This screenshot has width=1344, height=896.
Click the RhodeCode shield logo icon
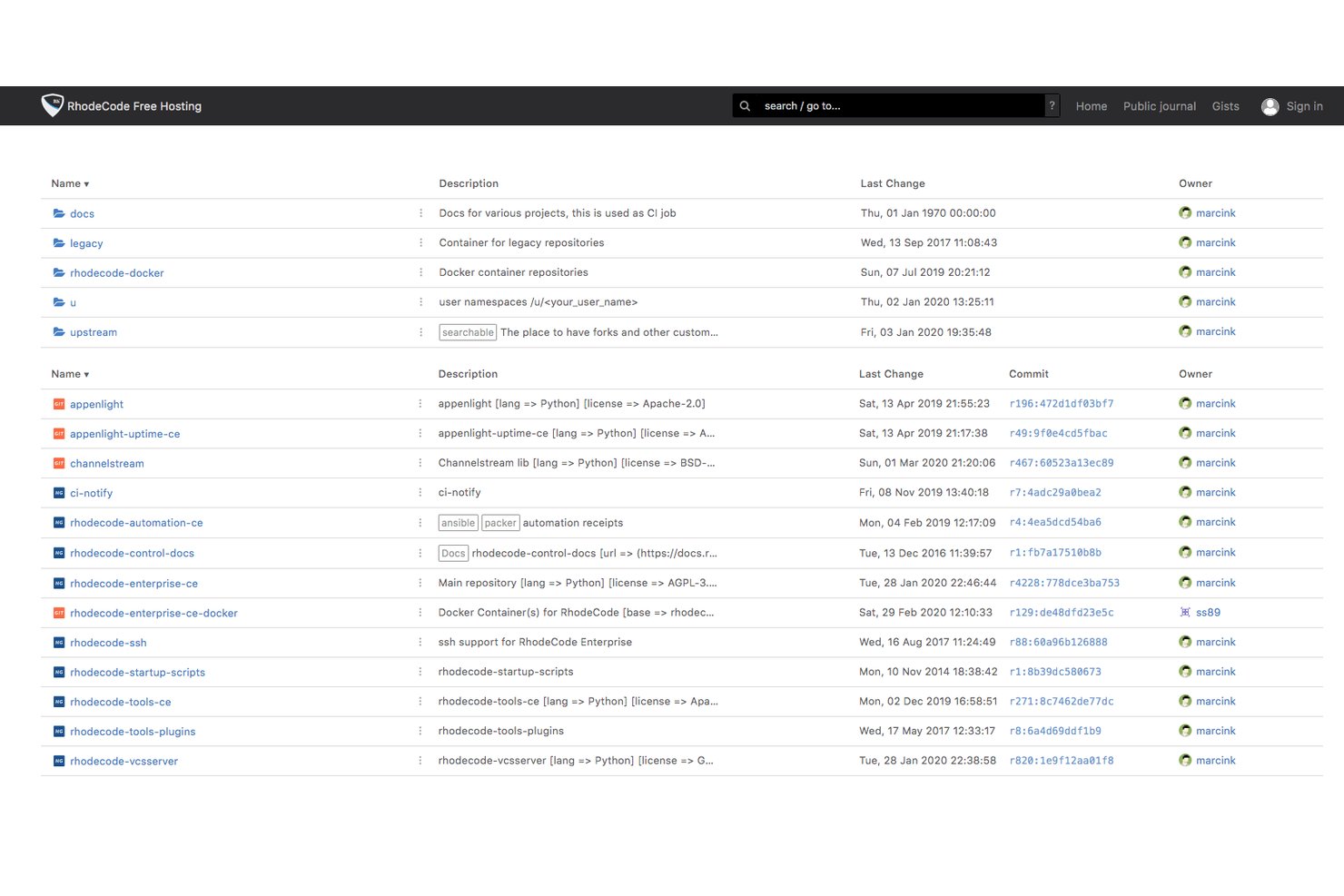click(x=52, y=105)
